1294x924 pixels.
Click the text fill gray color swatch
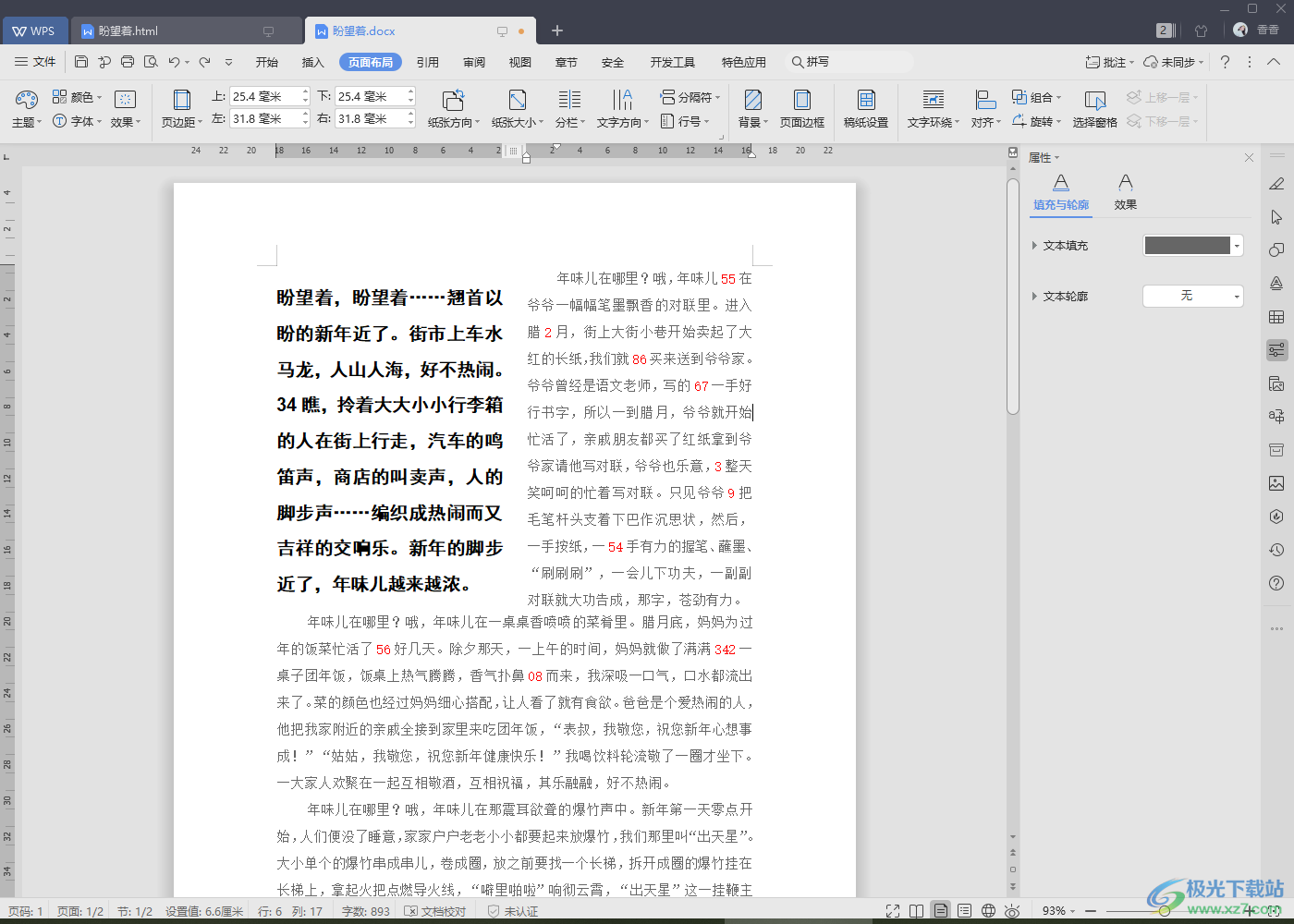[1188, 245]
